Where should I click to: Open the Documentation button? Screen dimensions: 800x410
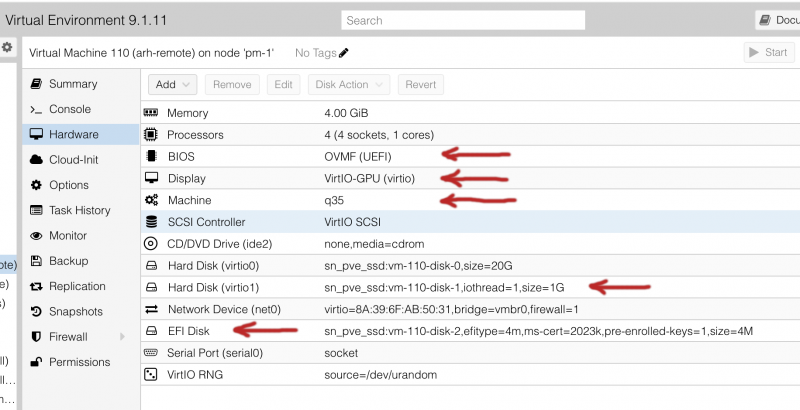(x=778, y=20)
